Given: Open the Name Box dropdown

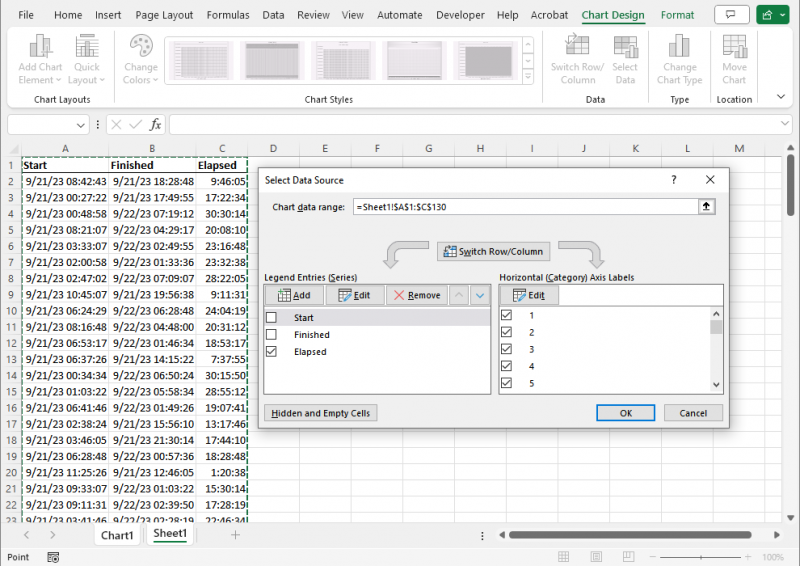Looking at the screenshot, I should [x=80, y=125].
